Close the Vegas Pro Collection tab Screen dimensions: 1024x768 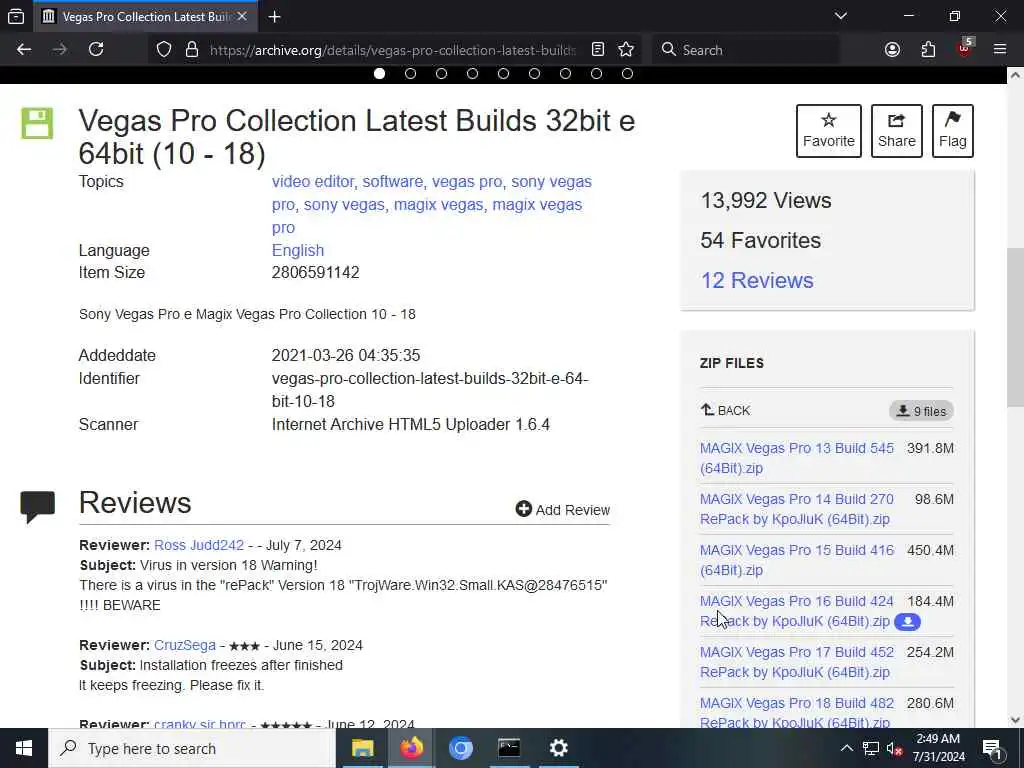242,16
